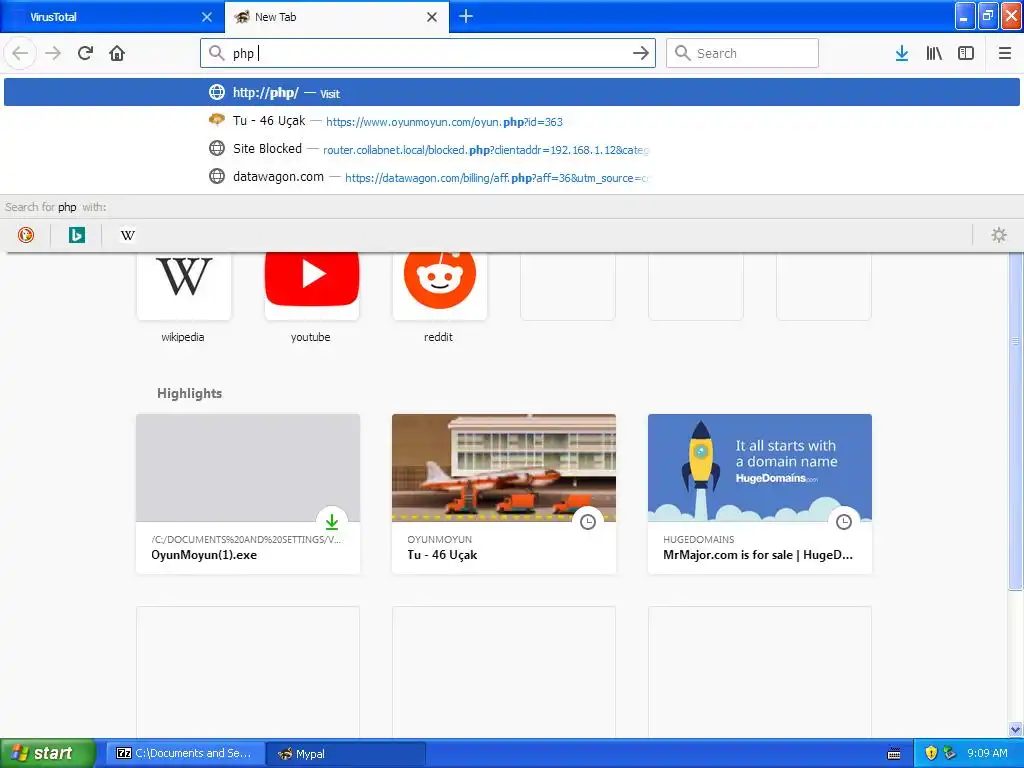Visit http://php/ suggestion

[x=511, y=93]
